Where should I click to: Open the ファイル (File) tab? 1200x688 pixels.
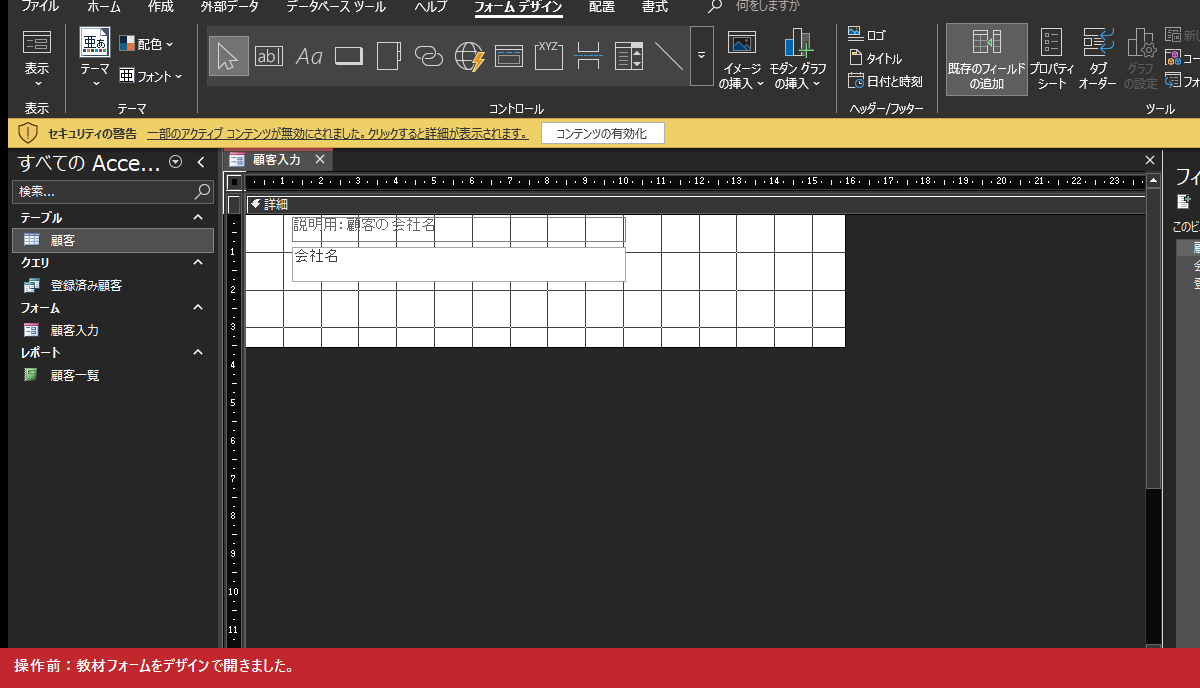pyautogui.click(x=40, y=7)
